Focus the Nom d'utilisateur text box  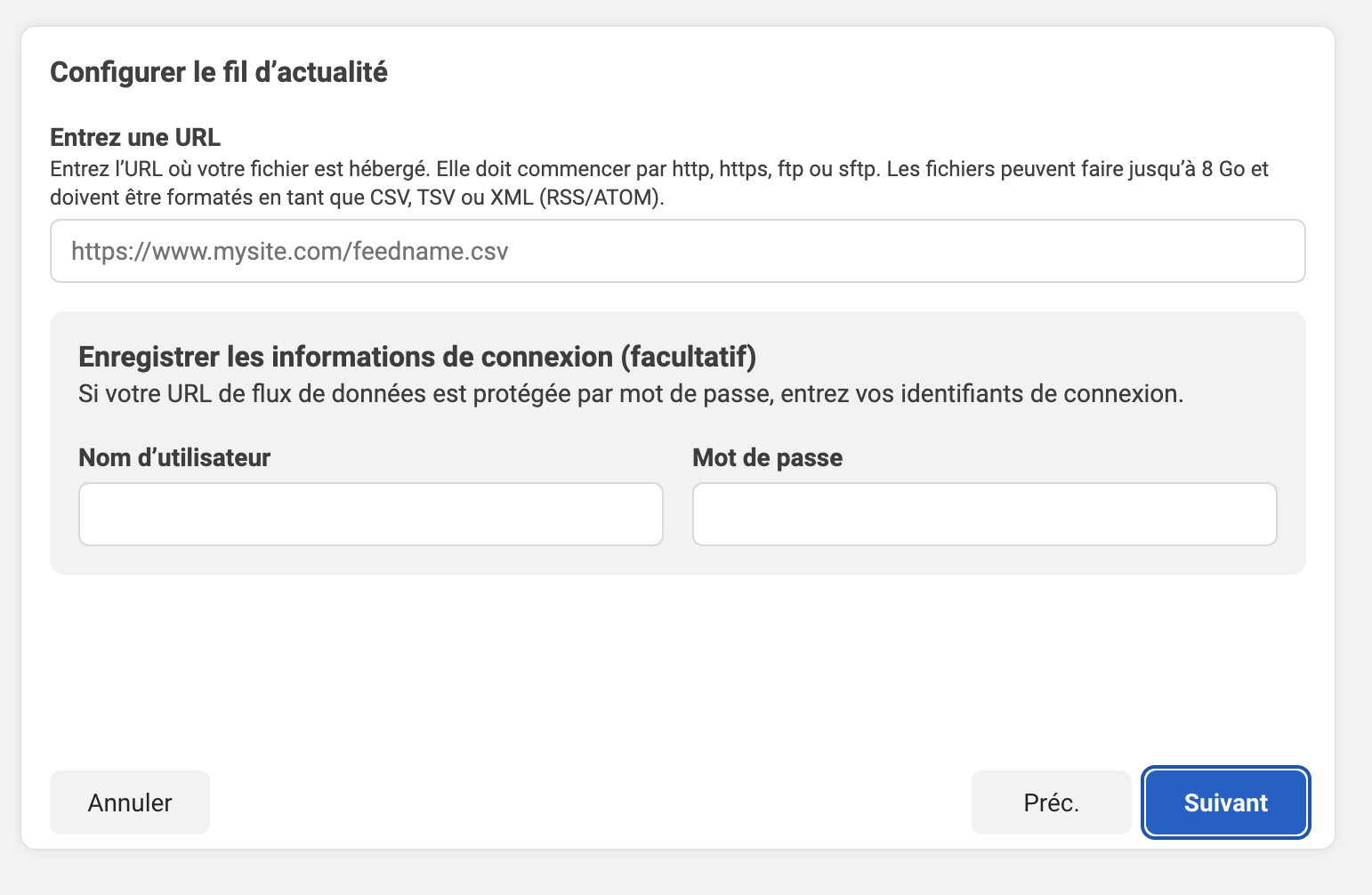coord(370,514)
